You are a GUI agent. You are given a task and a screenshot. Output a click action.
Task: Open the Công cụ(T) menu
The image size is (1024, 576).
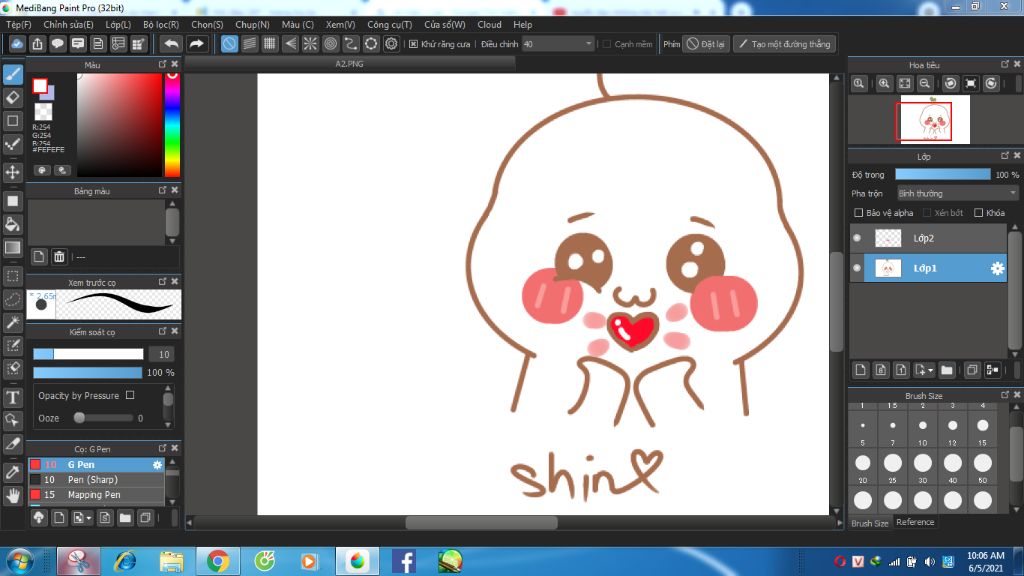(x=390, y=25)
